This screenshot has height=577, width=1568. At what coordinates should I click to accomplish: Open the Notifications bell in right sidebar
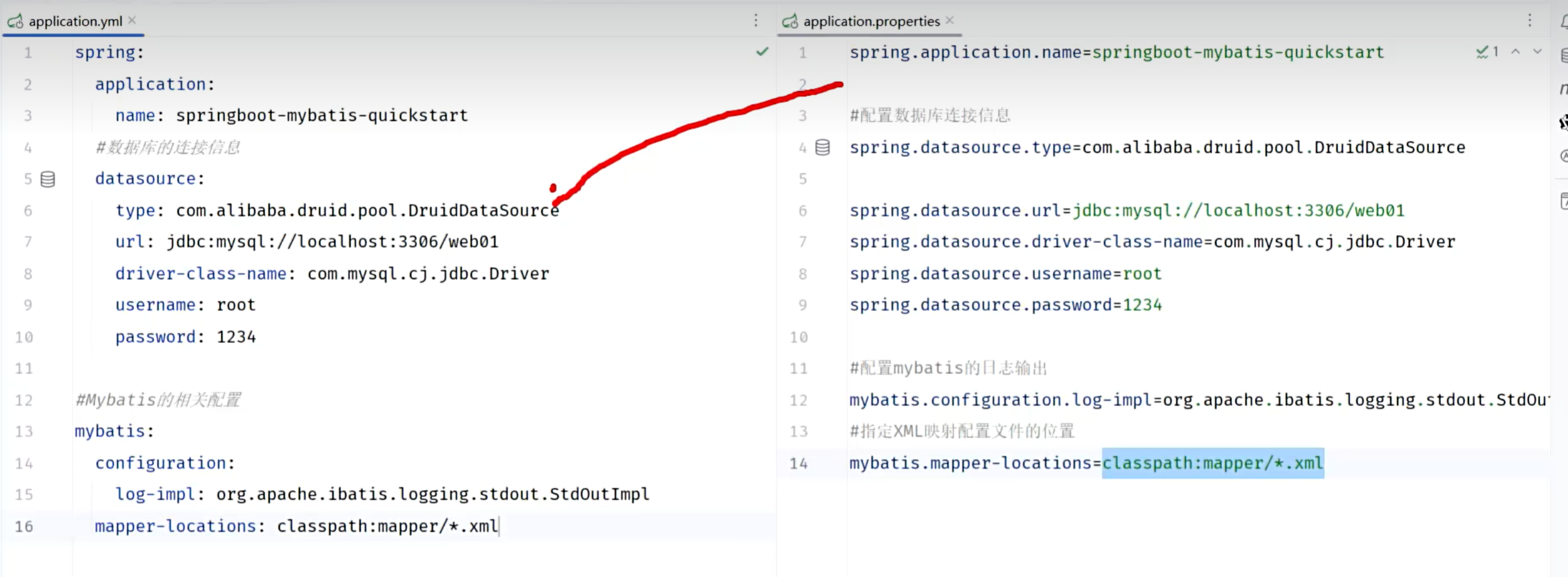click(1563, 21)
